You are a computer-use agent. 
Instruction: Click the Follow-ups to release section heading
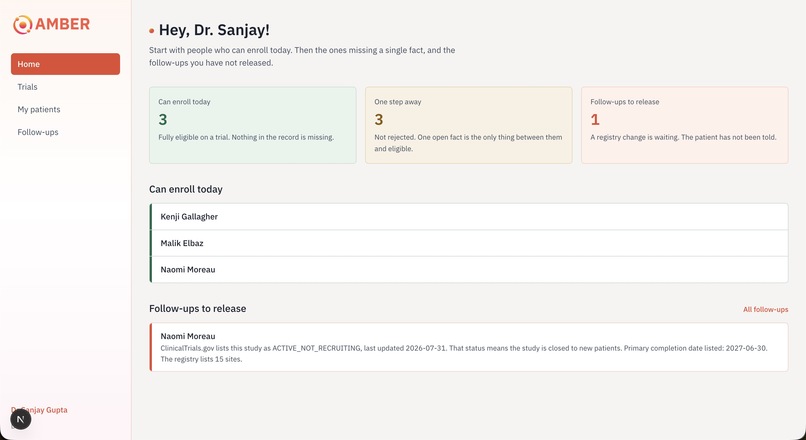pyautogui.click(x=197, y=308)
